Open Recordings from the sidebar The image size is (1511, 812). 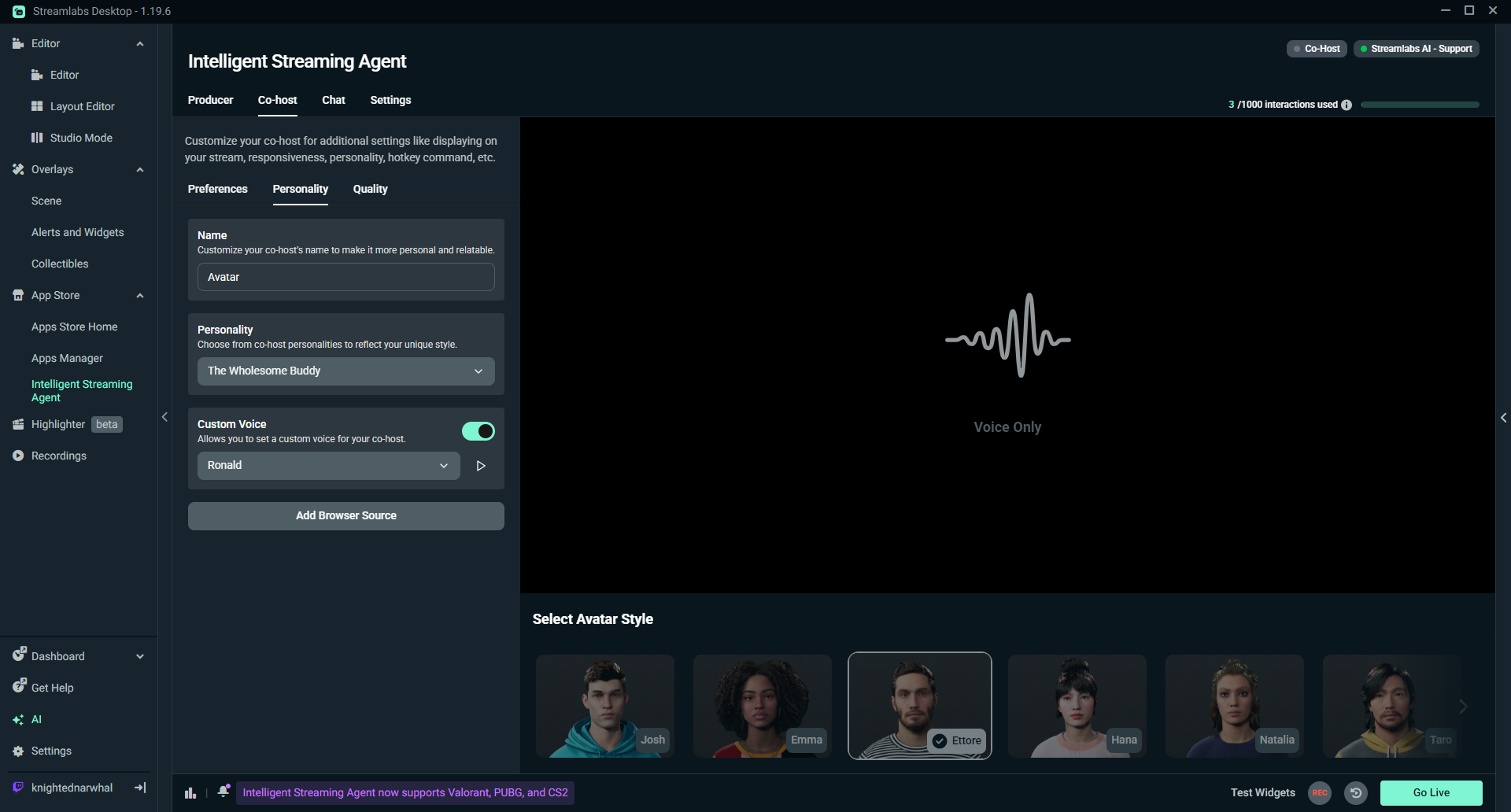pyautogui.click(x=58, y=456)
